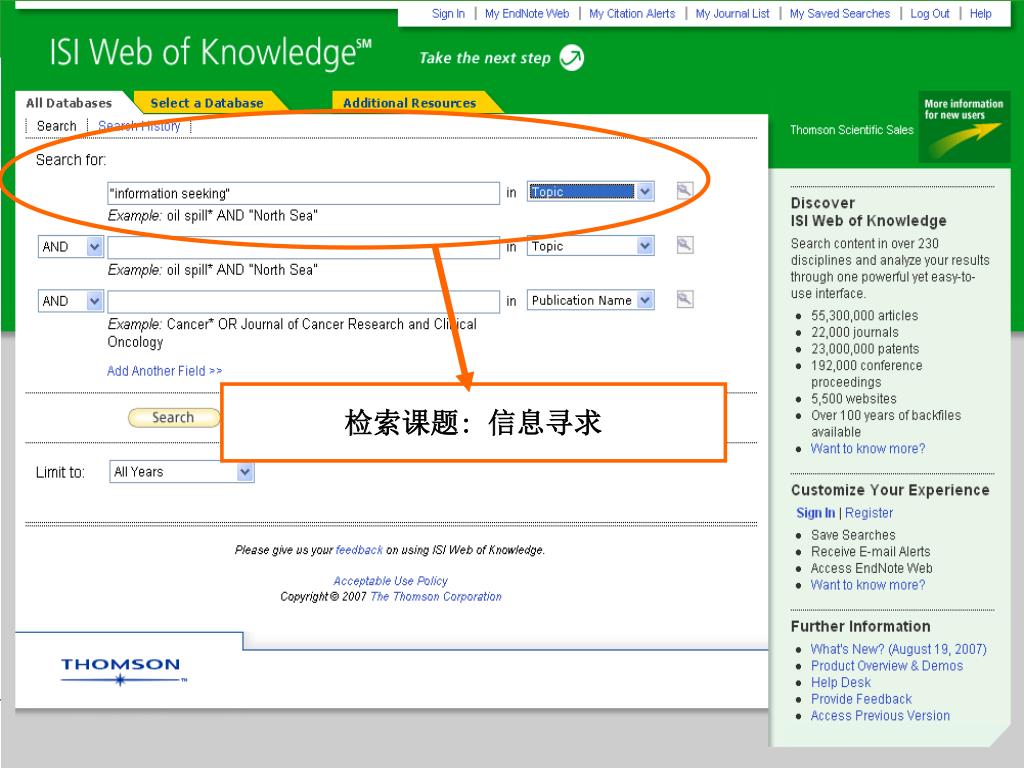Image resolution: width=1024 pixels, height=768 pixels.
Task: Open the first AND operator dropdown
Action: click(71, 247)
